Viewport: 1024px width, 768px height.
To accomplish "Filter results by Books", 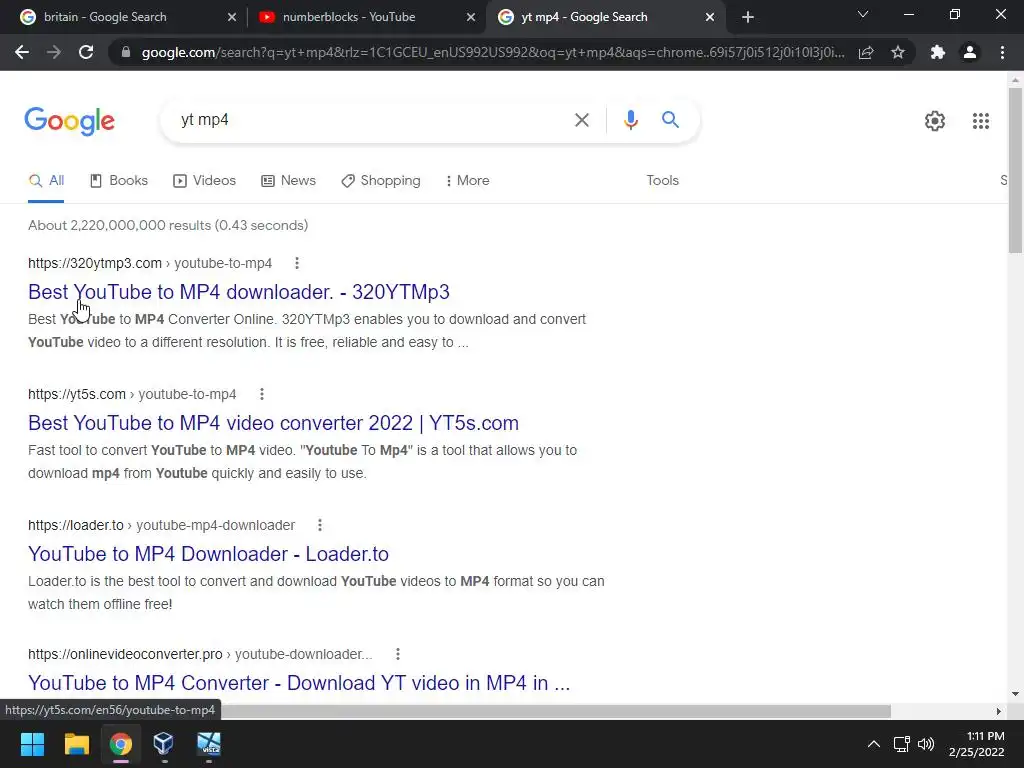I will tap(119, 181).
